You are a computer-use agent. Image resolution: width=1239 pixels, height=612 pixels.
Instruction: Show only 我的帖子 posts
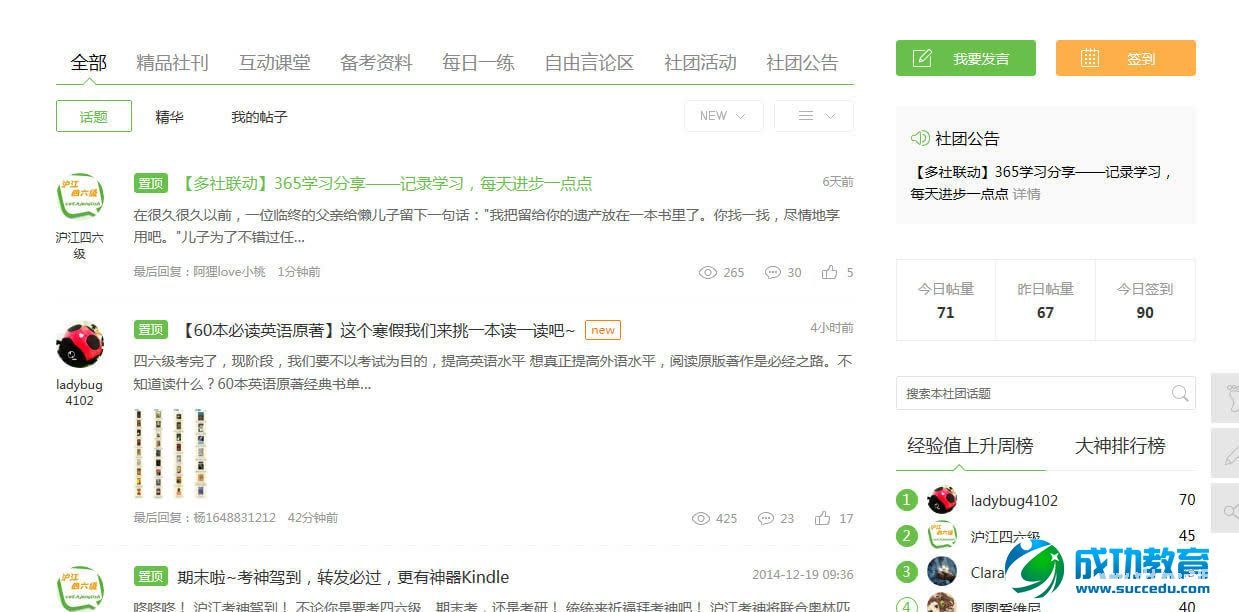coord(259,117)
